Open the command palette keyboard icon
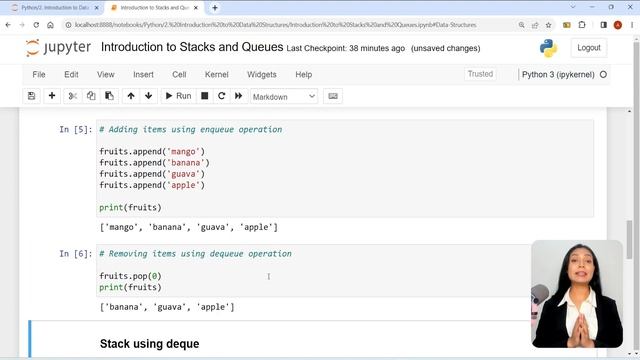This screenshot has width=640, height=360. coord(333,96)
